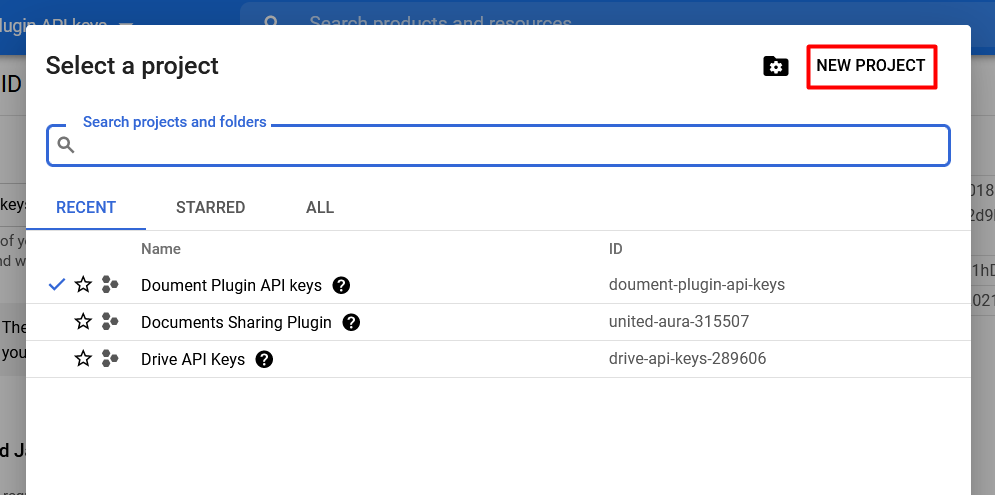The width and height of the screenshot is (995, 495).
Task: Switch to the ALL tab
Action: tap(320, 208)
